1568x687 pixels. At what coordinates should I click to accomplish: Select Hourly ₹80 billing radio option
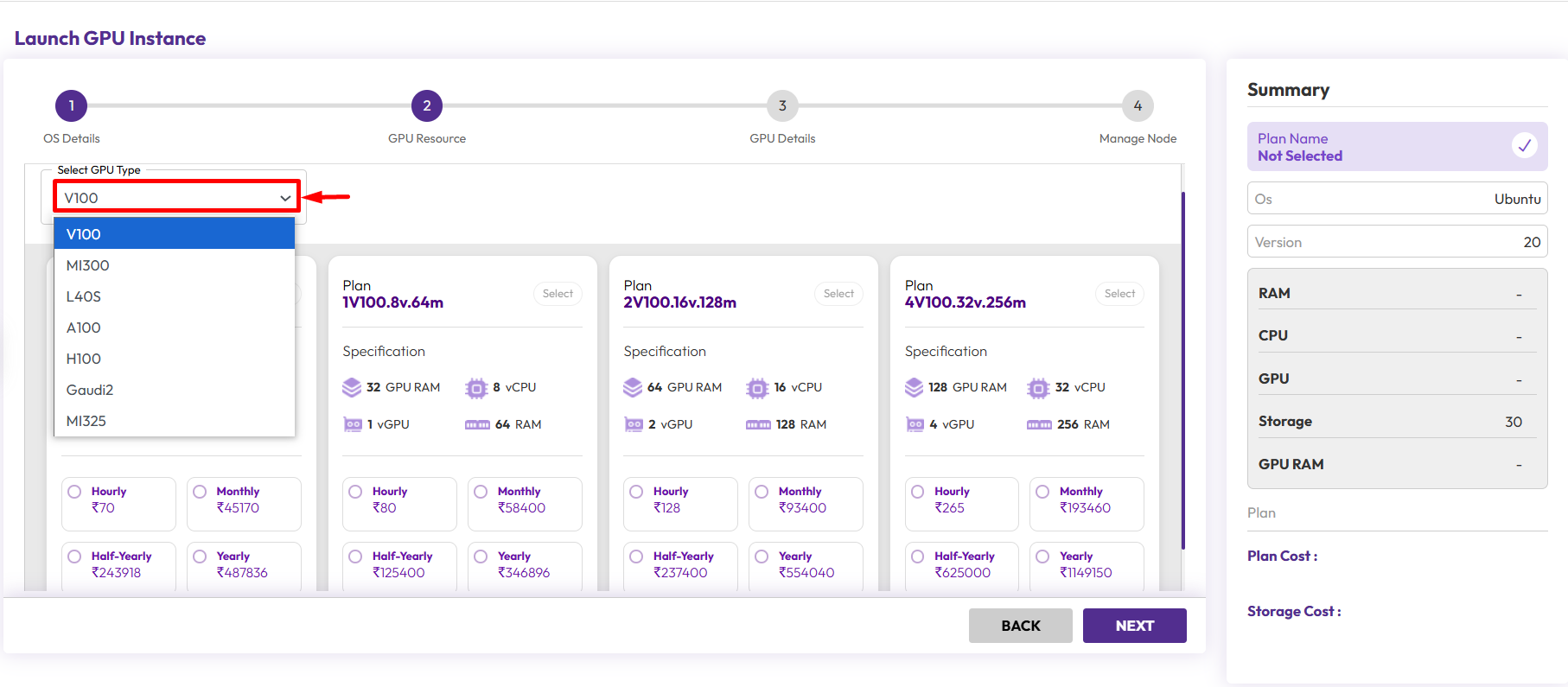355,492
